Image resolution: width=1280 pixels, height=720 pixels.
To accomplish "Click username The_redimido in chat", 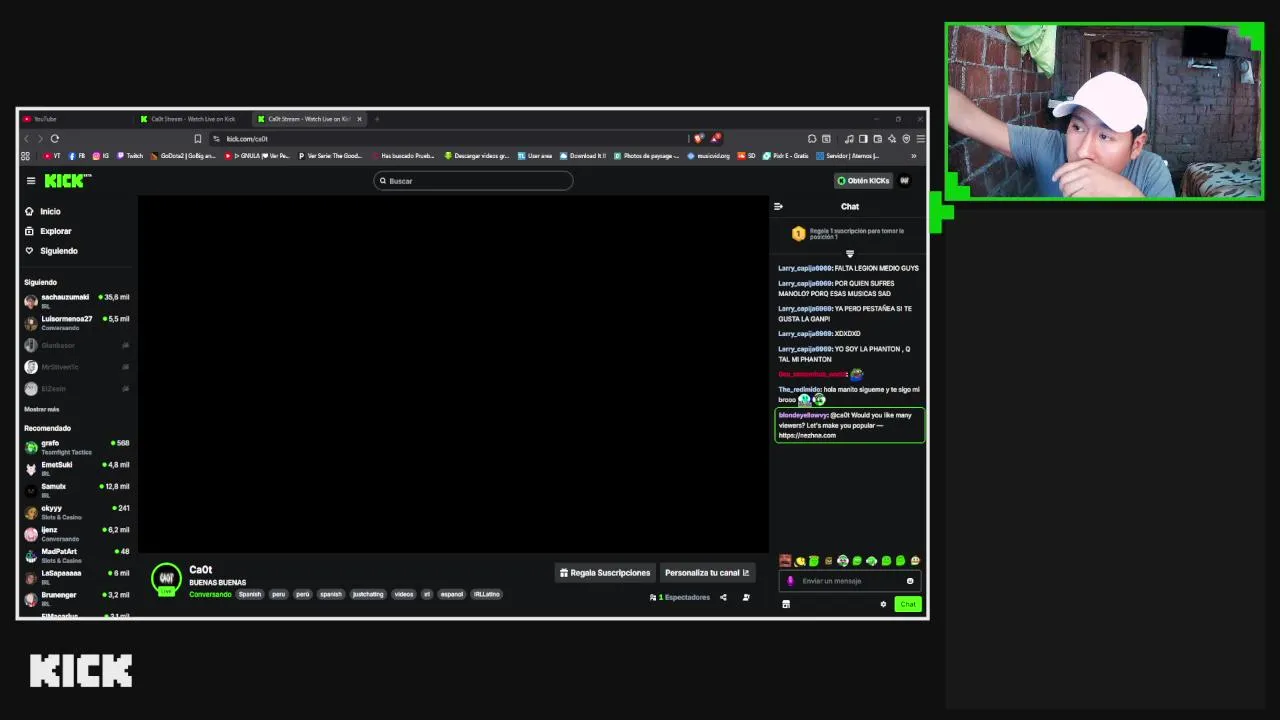I will [799, 389].
